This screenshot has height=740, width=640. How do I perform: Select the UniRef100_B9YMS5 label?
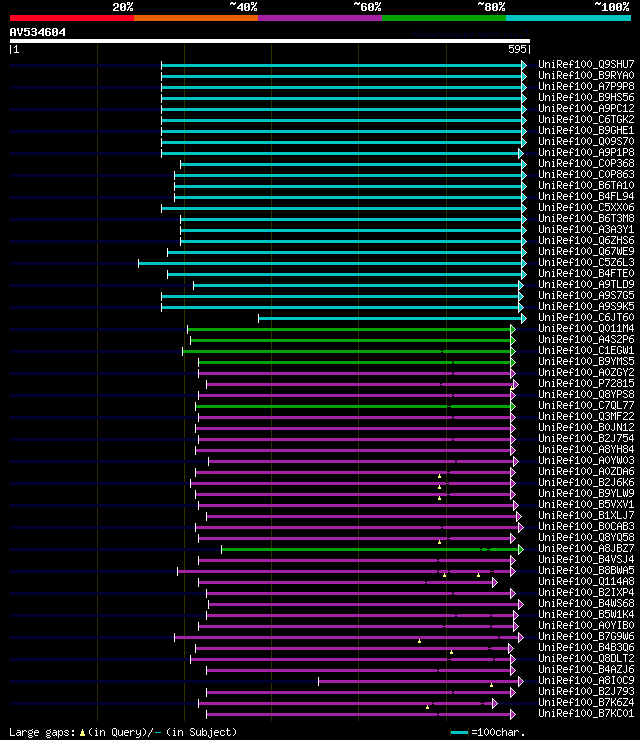point(586,362)
